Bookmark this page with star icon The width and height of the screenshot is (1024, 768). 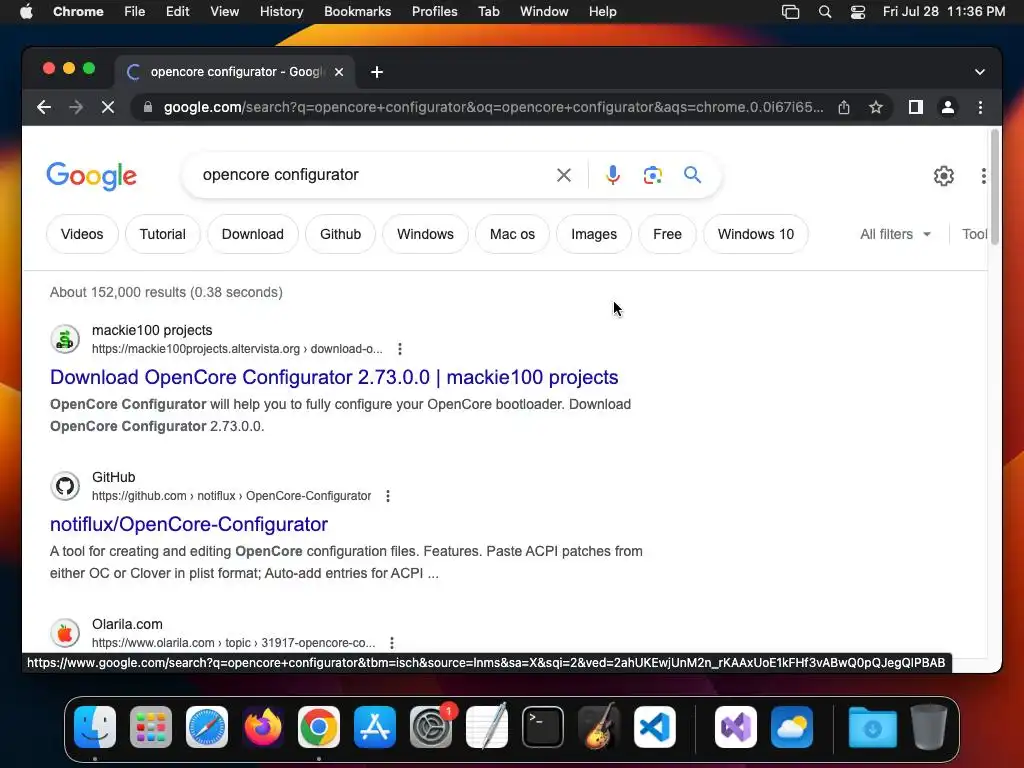pyautogui.click(x=876, y=107)
